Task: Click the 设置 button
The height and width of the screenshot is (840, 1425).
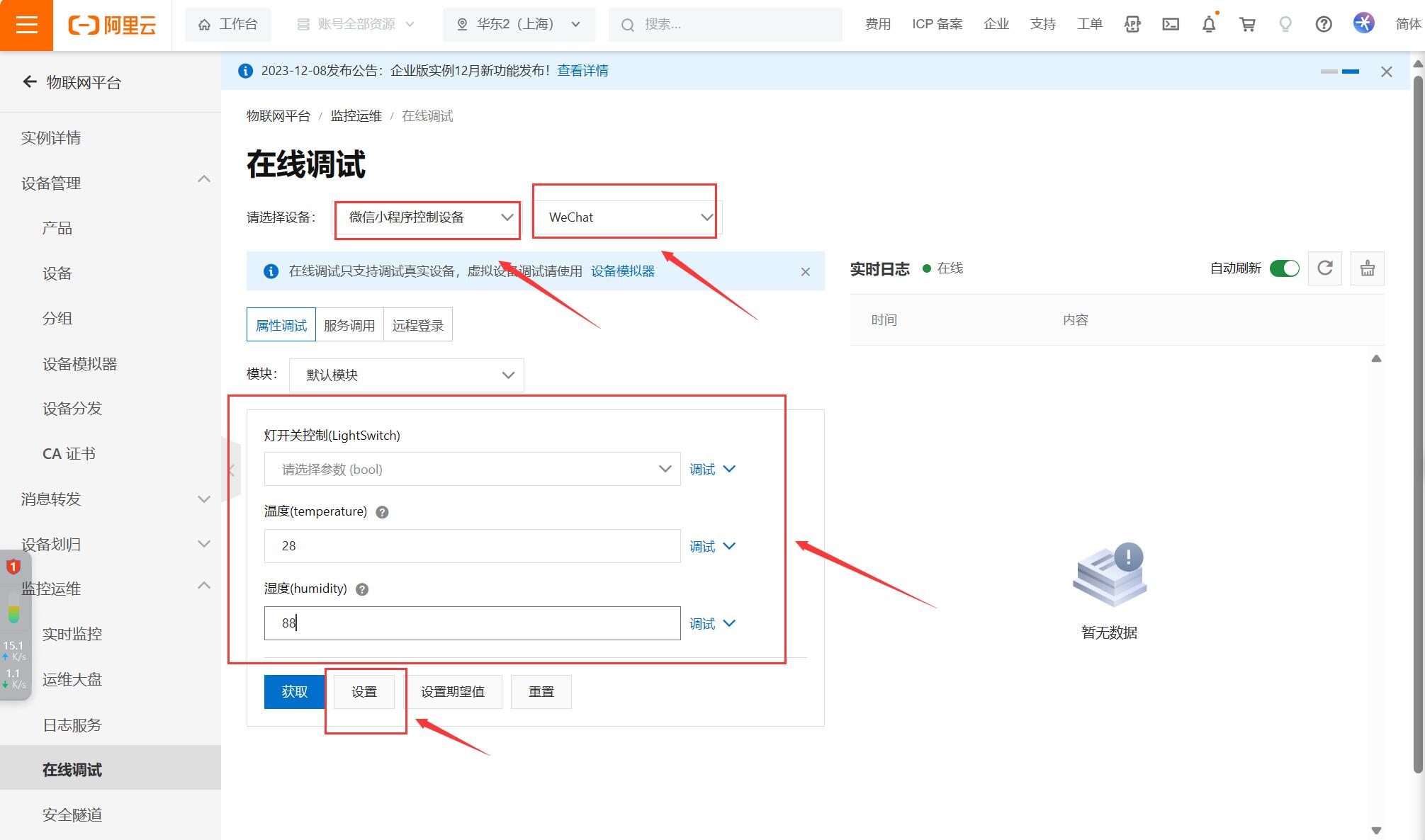Action: (x=364, y=692)
